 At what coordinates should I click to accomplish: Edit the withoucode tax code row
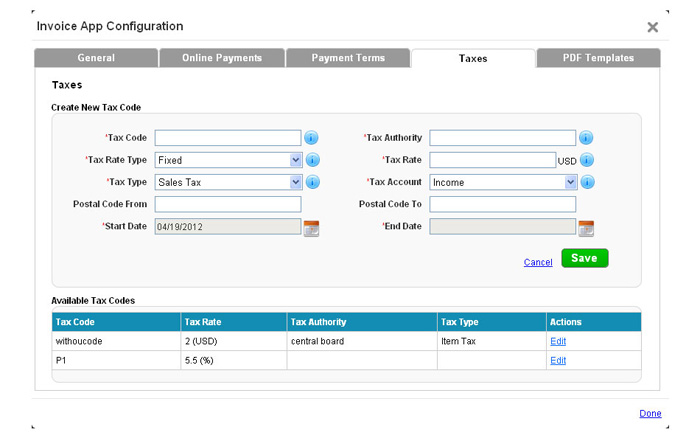pyautogui.click(x=558, y=341)
